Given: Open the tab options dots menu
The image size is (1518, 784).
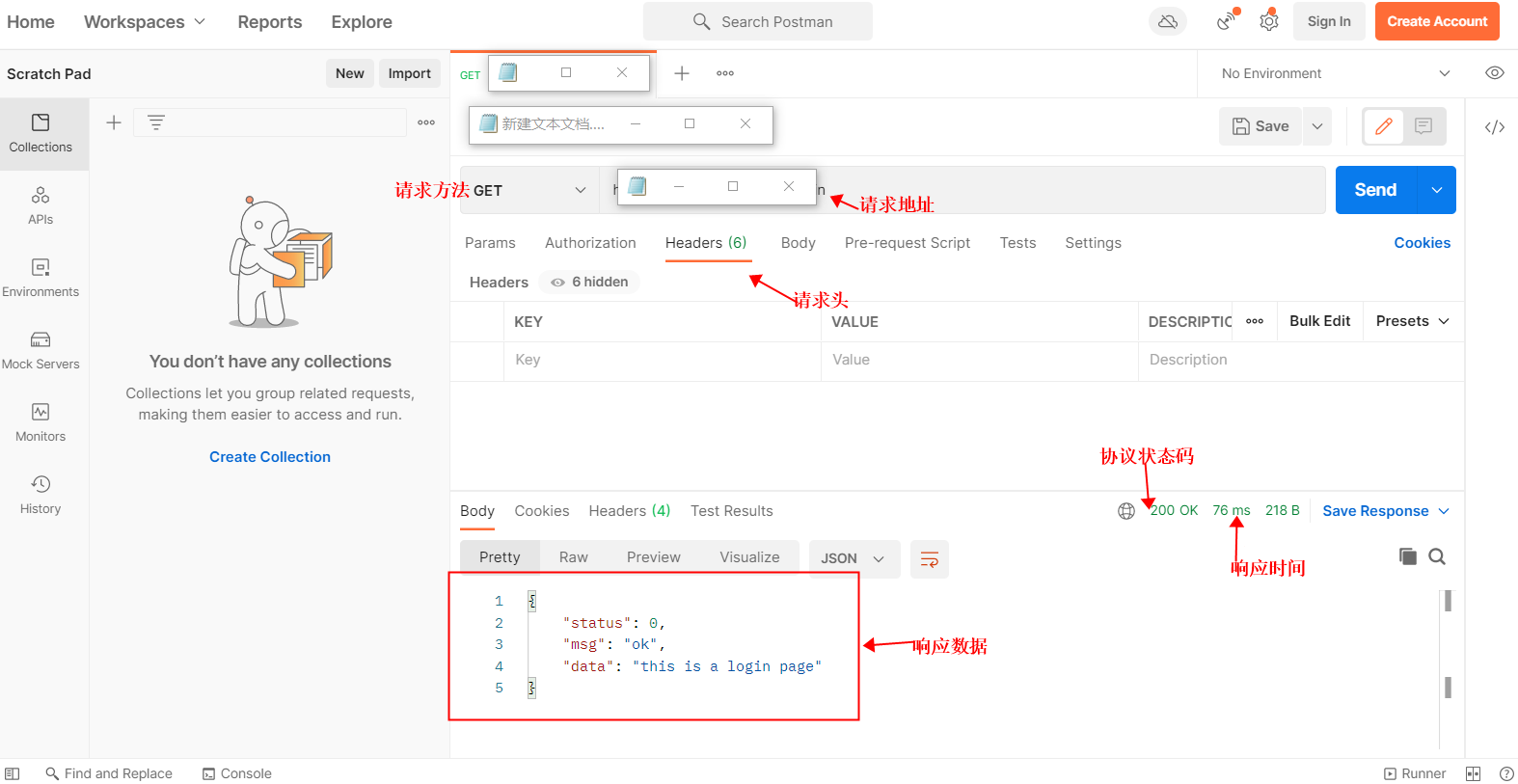Looking at the screenshot, I should [x=725, y=73].
